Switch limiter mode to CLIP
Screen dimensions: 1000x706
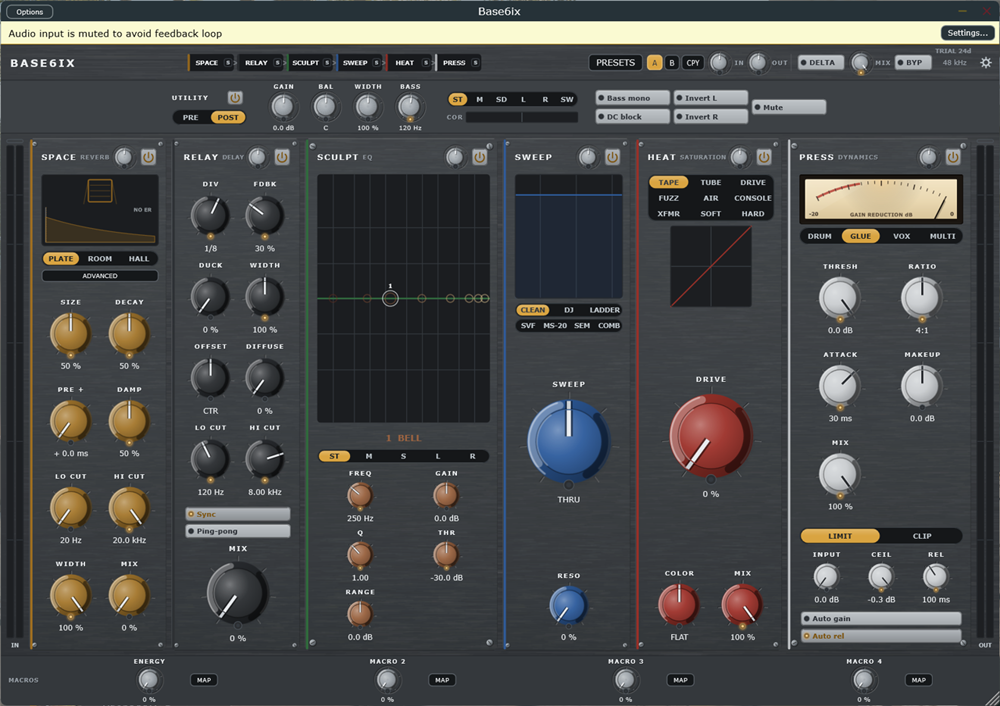pyautogui.click(x=922, y=536)
